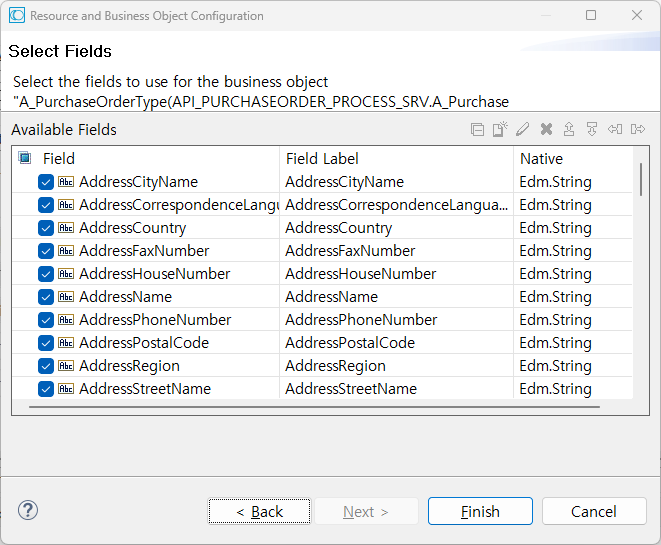This screenshot has height=545, width=661.
Task: Click the new field icon with sparkle
Action: point(500,129)
